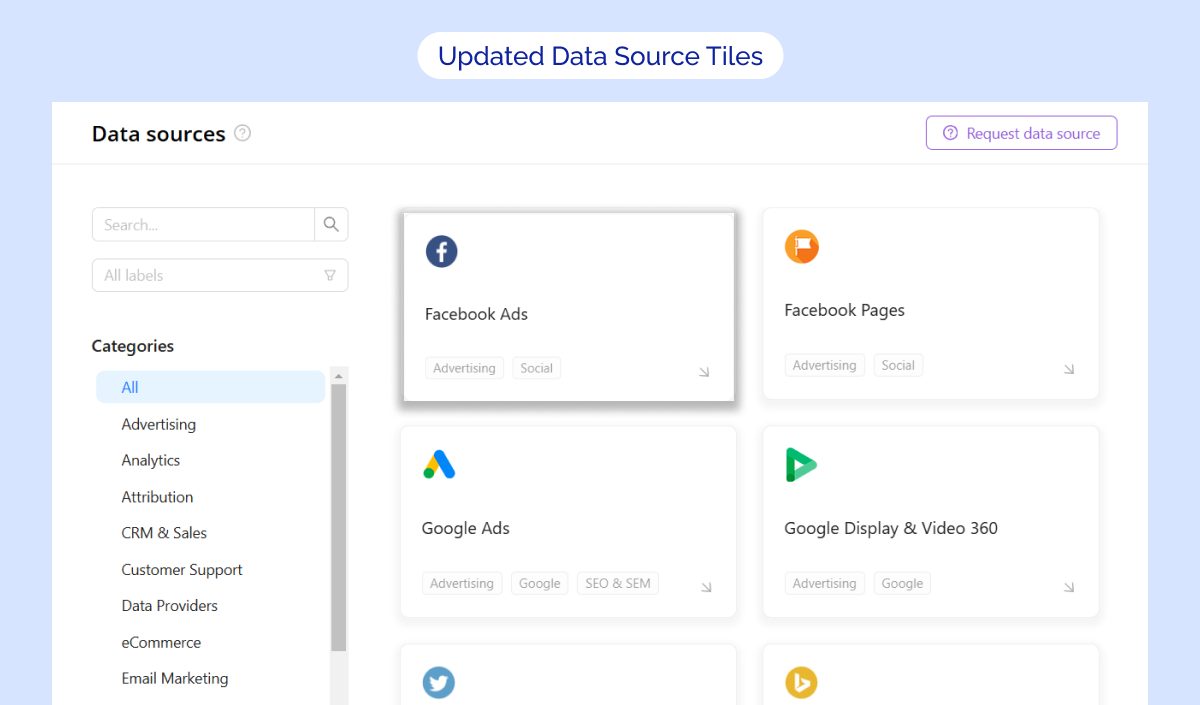Click the Facebook Pages orange flag icon
Screen dimensions: 1200x705
801,246
